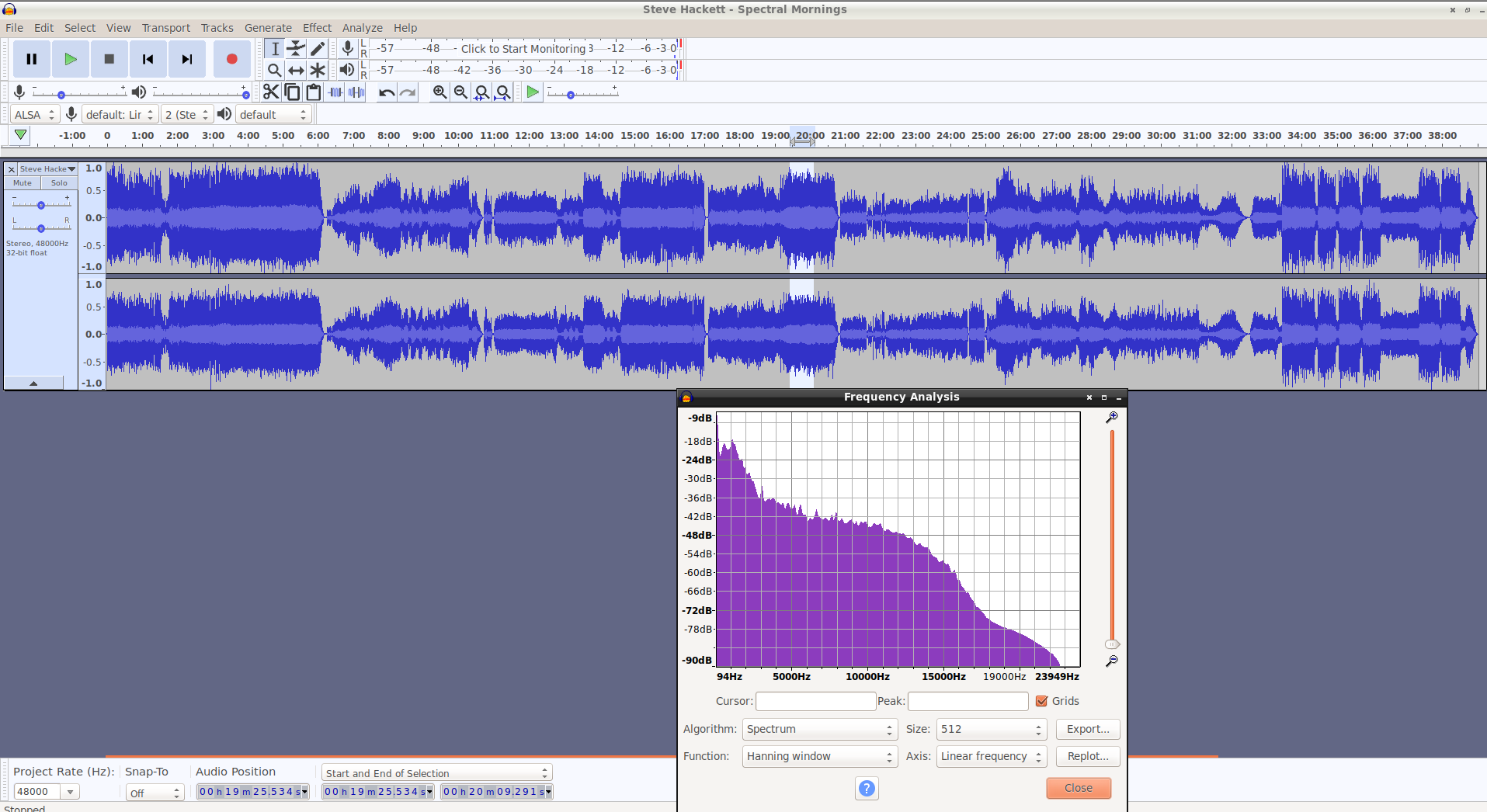Screen dimensions: 1487x812
Task: Click the Cursor input field
Action: point(815,702)
